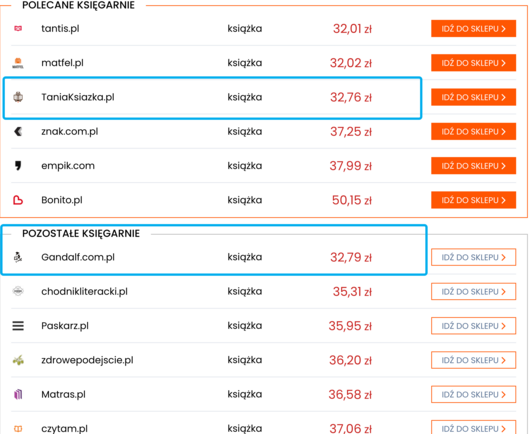Select the znak.com.pl store name link
The image size is (531, 434).
click(70, 131)
